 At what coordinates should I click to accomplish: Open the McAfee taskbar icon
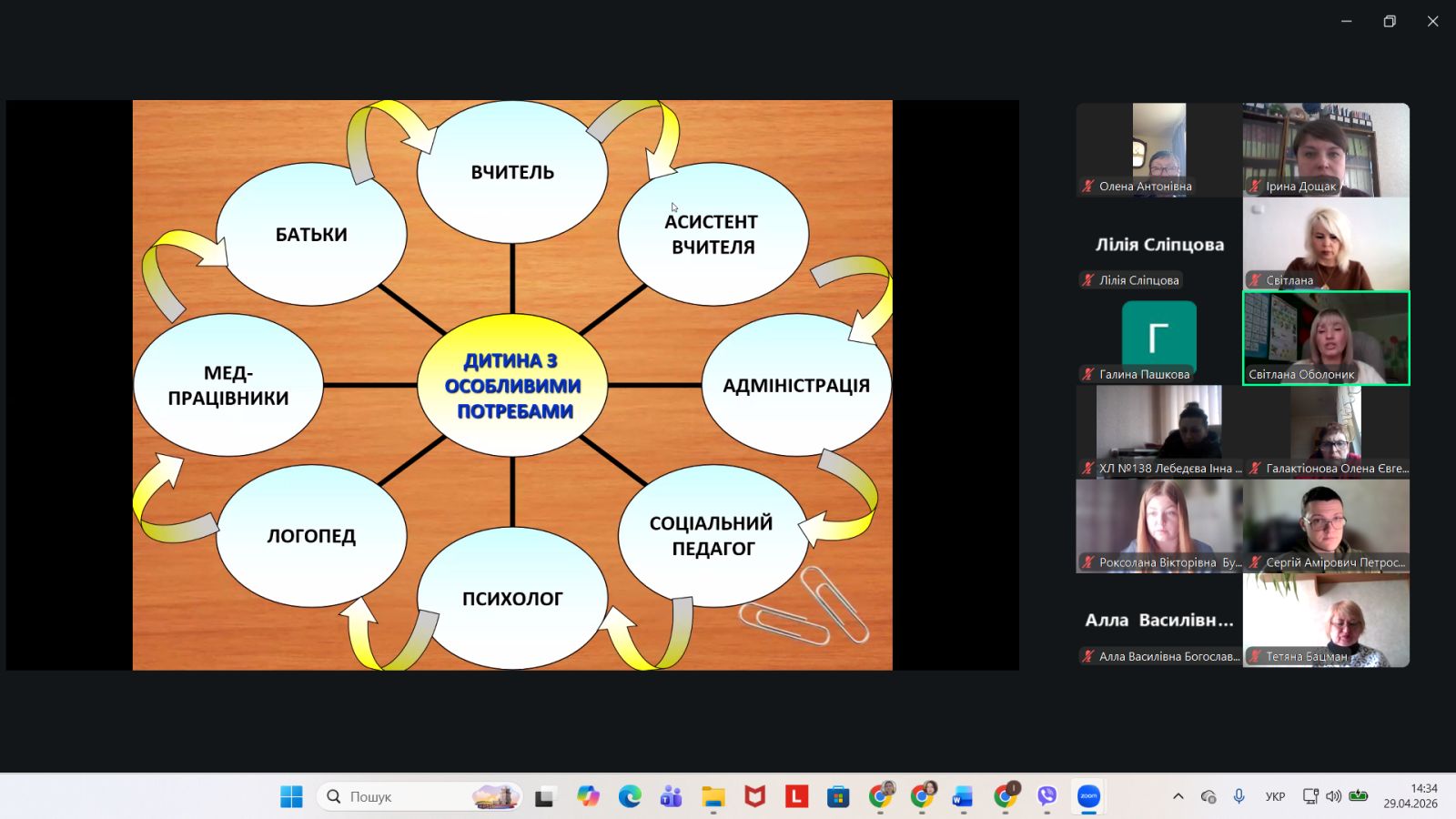click(754, 796)
